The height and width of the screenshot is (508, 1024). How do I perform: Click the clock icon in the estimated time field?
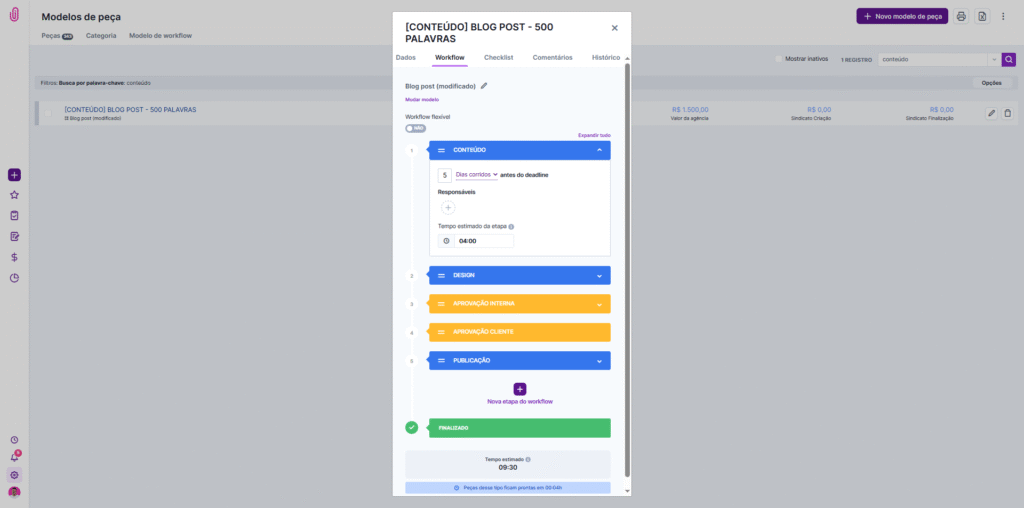tap(446, 241)
